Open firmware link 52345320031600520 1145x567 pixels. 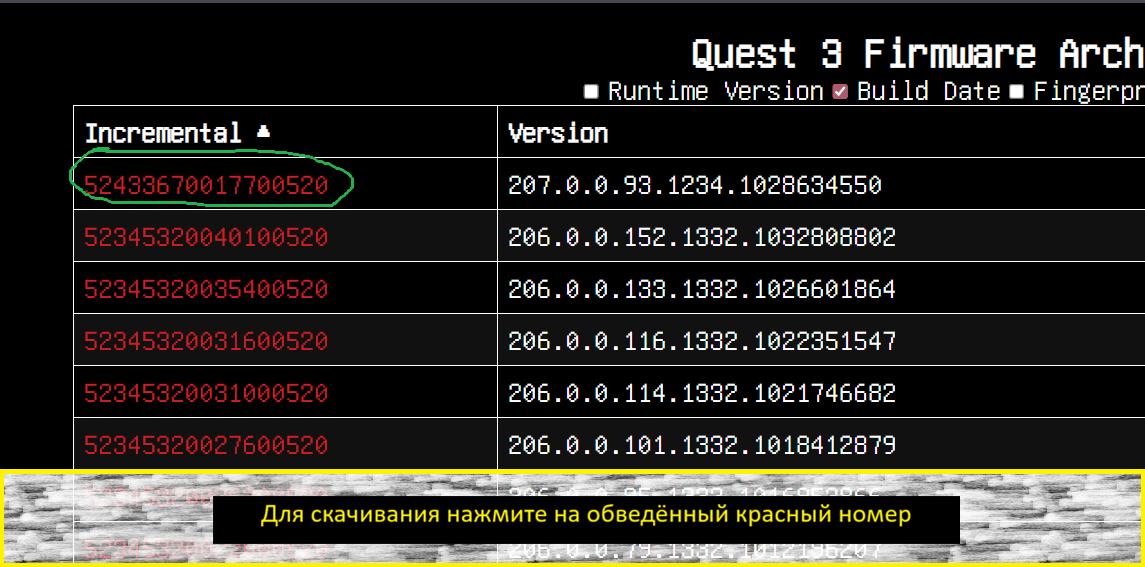click(206, 341)
